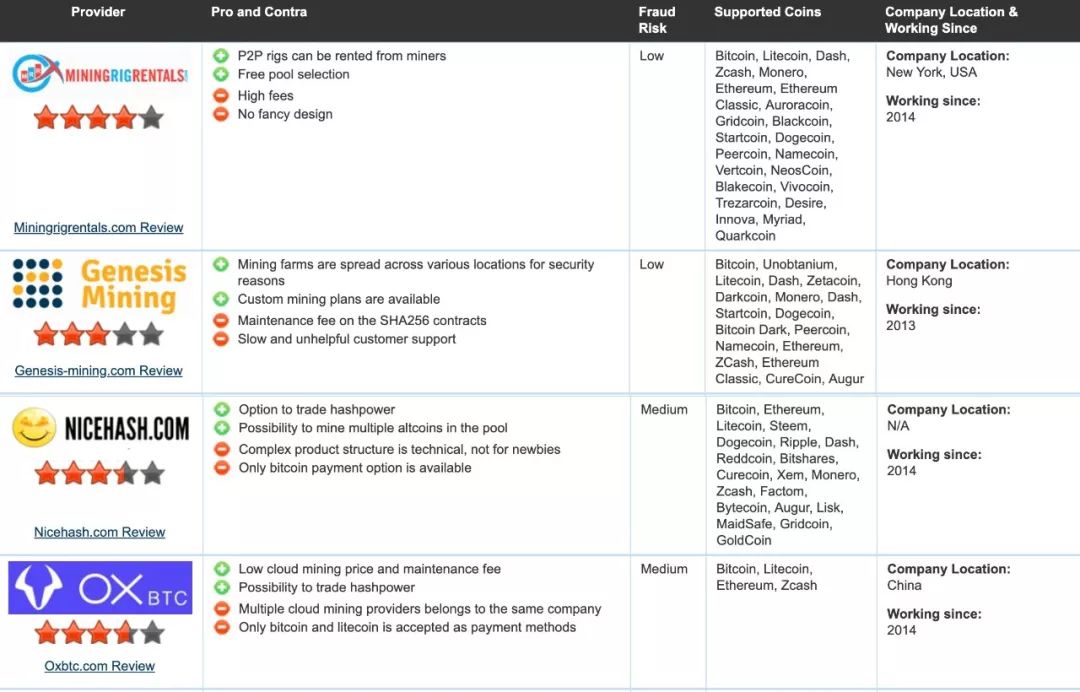The width and height of the screenshot is (1080, 692).
Task: Click the red minus beside Slow customer support
Action: coord(220,339)
